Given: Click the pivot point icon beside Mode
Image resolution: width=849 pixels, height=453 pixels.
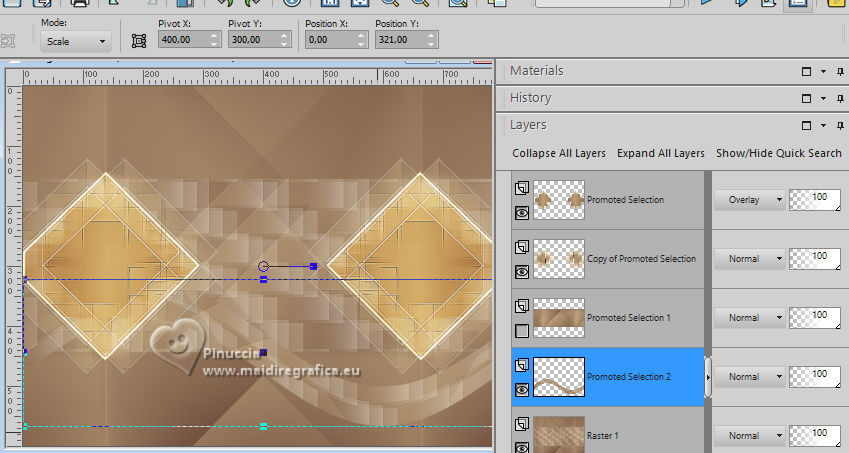Looking at the screenshot, I should pyautogui.click(x=138, y=41).
